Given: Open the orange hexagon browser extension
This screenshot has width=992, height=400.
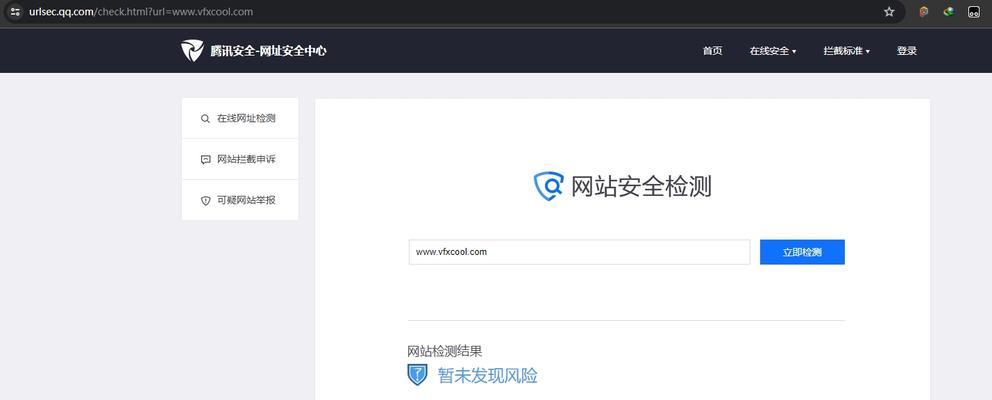Looking at the screenshot, I should tap(924, 11).
